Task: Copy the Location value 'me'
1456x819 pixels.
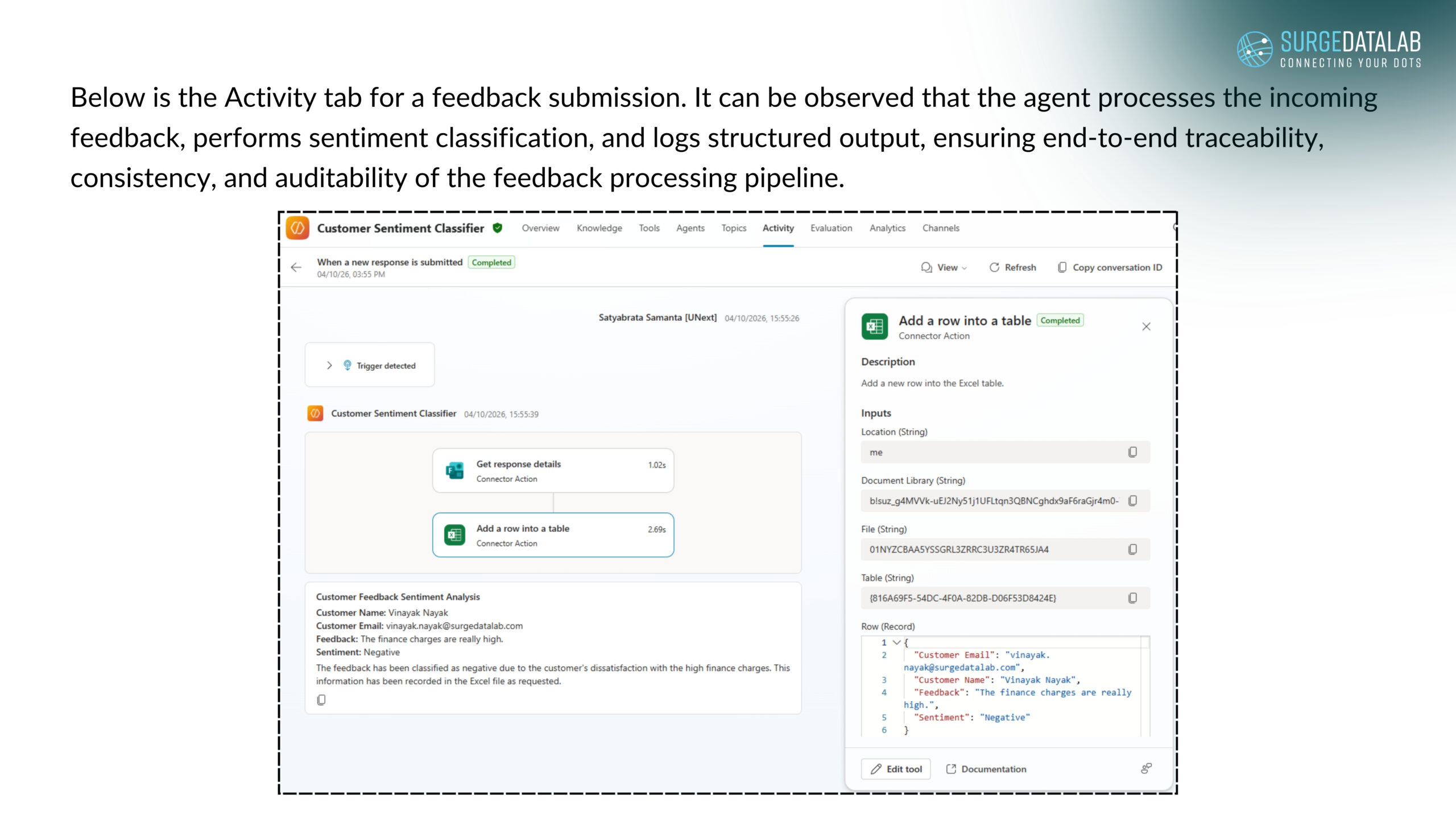Action: [1132, 452]
